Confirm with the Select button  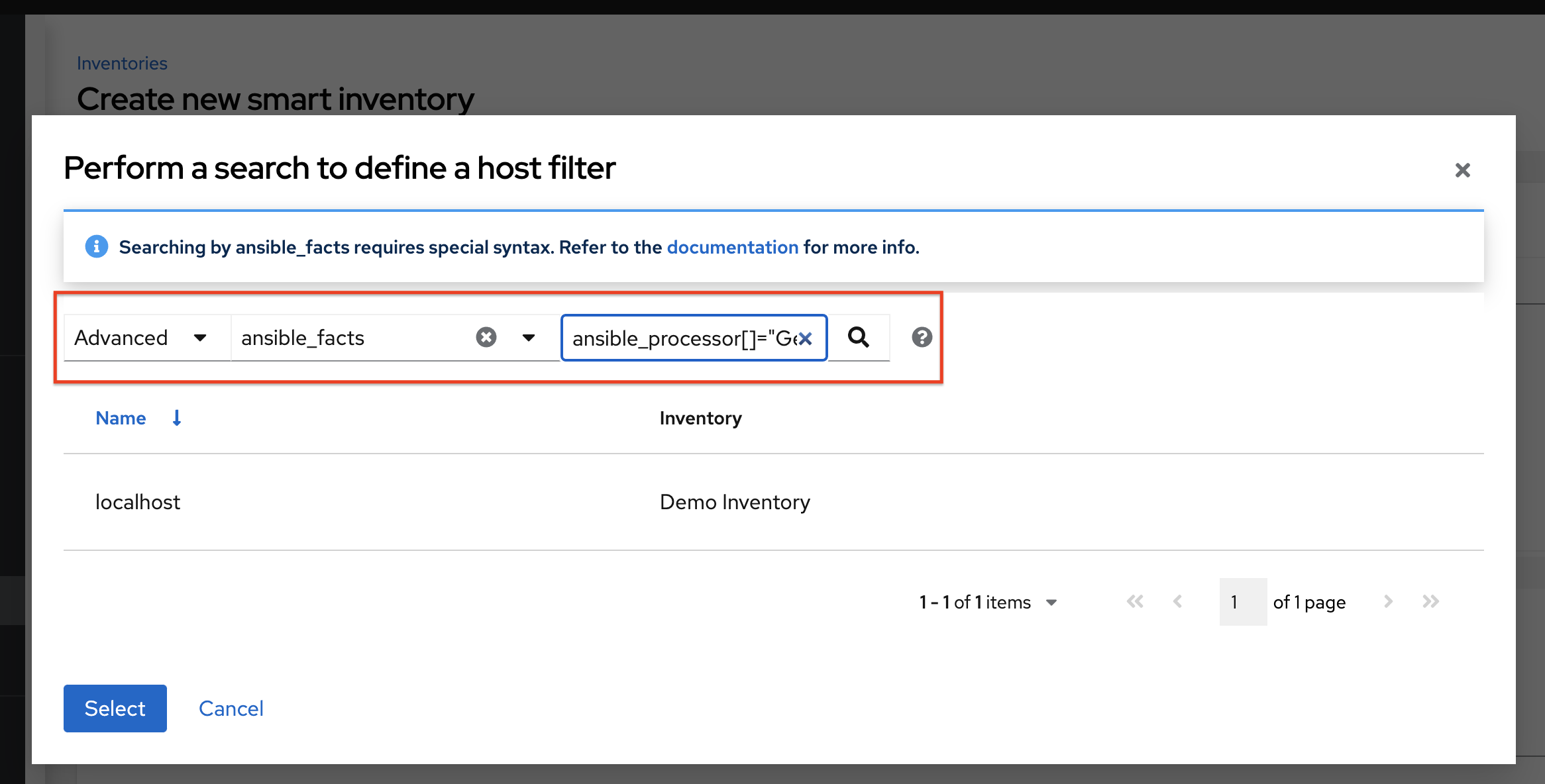[114, 708]
